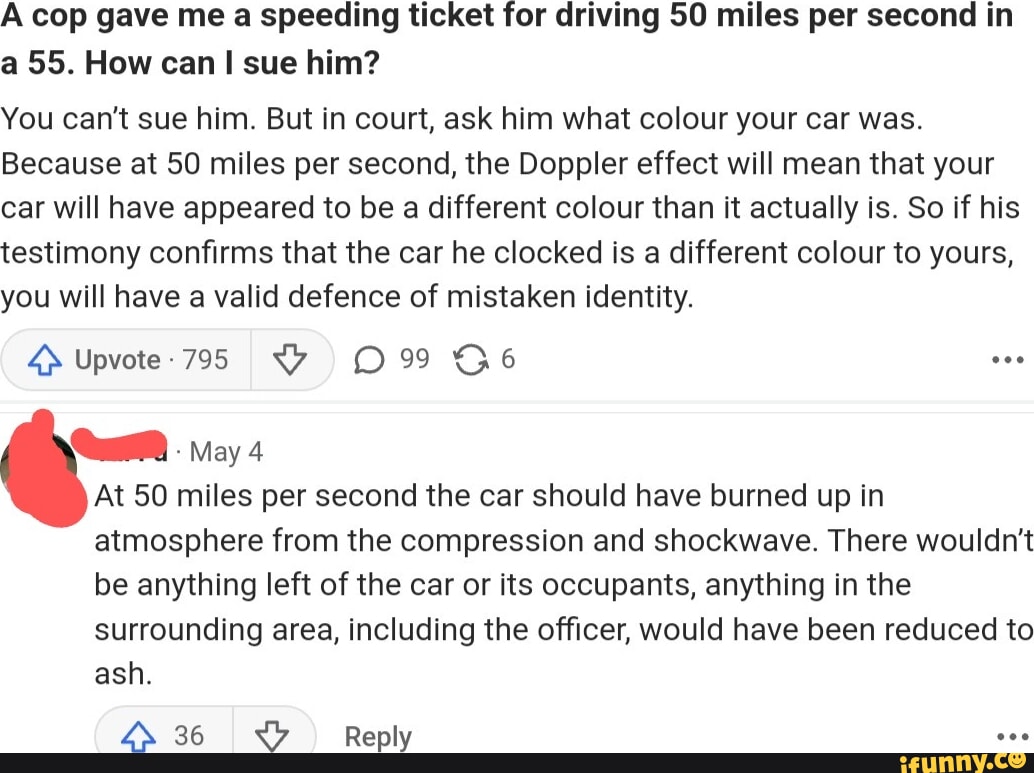Click the repost icon showing 6 shares

472,358
